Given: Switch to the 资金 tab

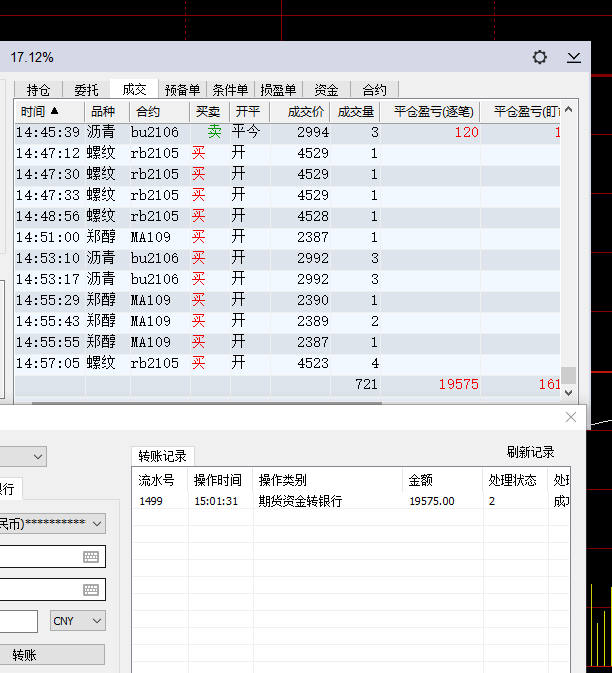Looking at the screenshot, I should tap(327, 90).
